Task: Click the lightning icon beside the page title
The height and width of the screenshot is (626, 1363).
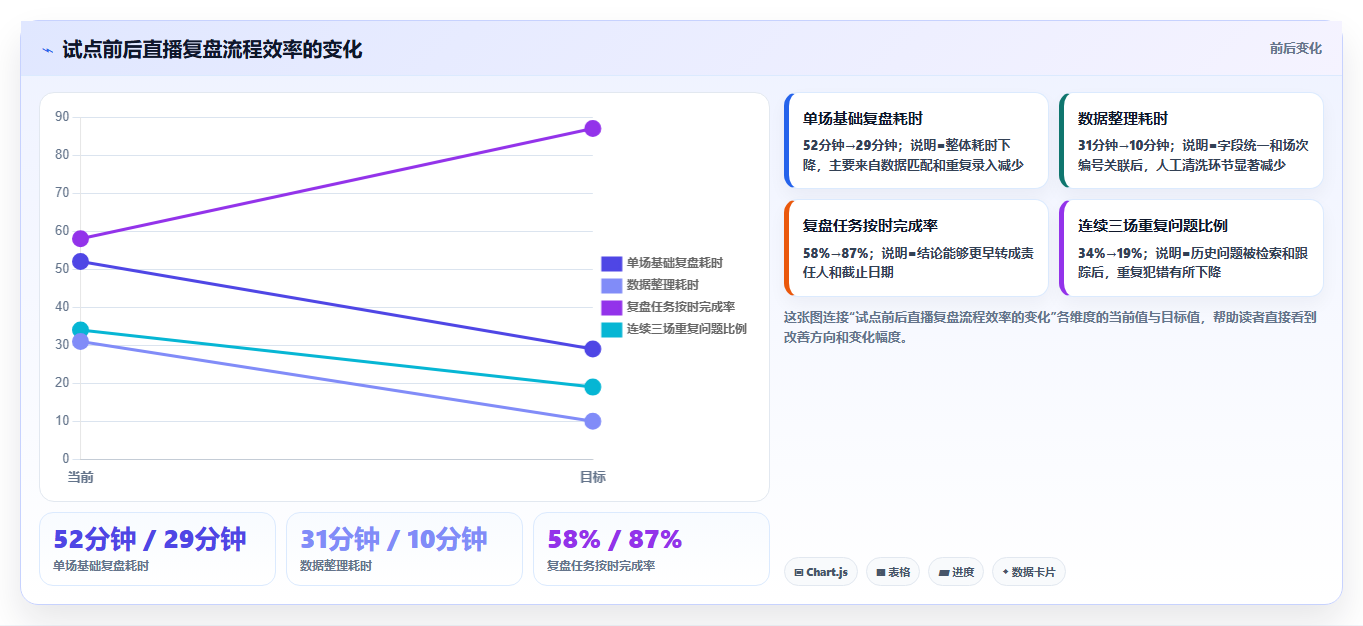Action: (48, 50)
